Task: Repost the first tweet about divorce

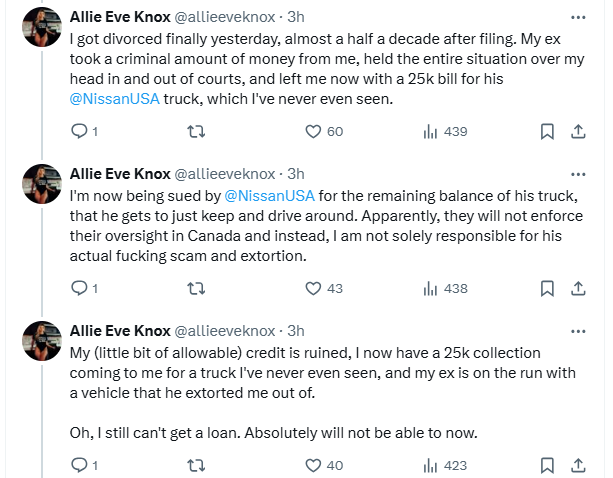Action: click(197, 131)
